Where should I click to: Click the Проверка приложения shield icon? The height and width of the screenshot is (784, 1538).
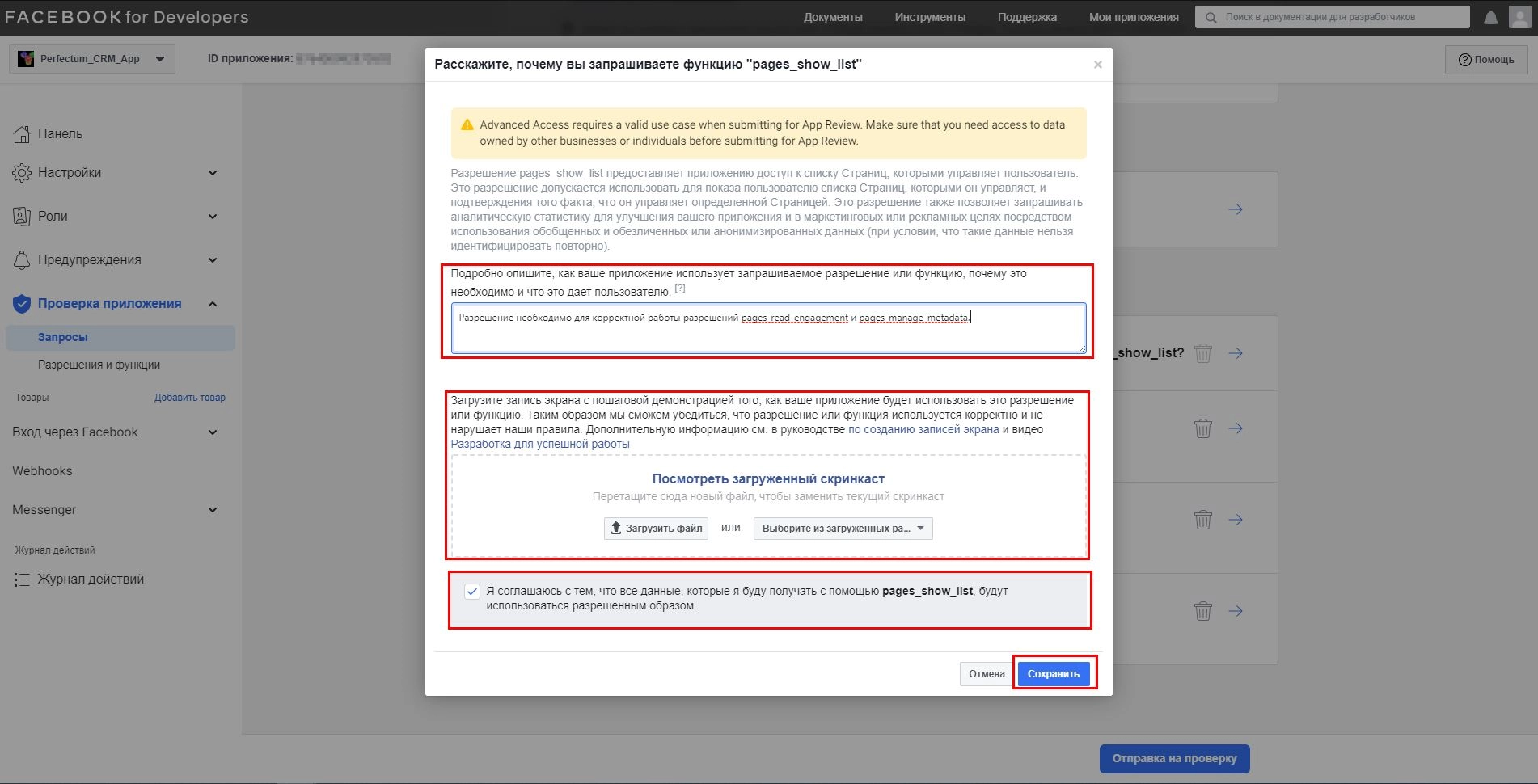[22, 304]
